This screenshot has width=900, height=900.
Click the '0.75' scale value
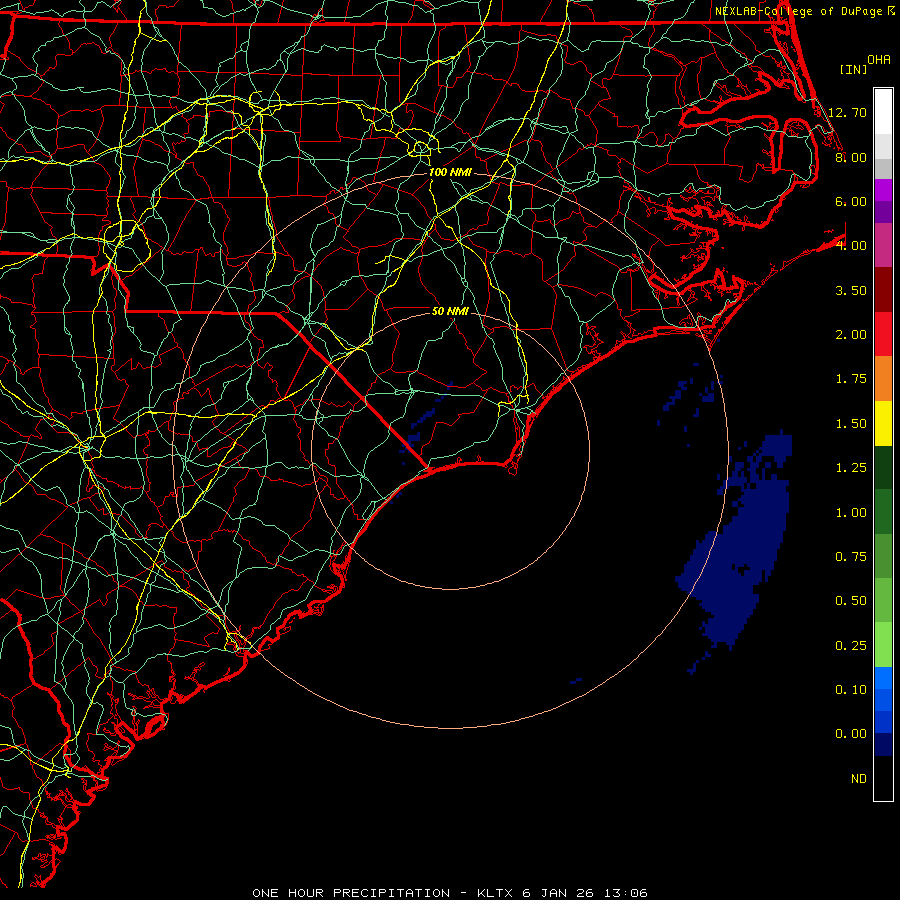851,557
